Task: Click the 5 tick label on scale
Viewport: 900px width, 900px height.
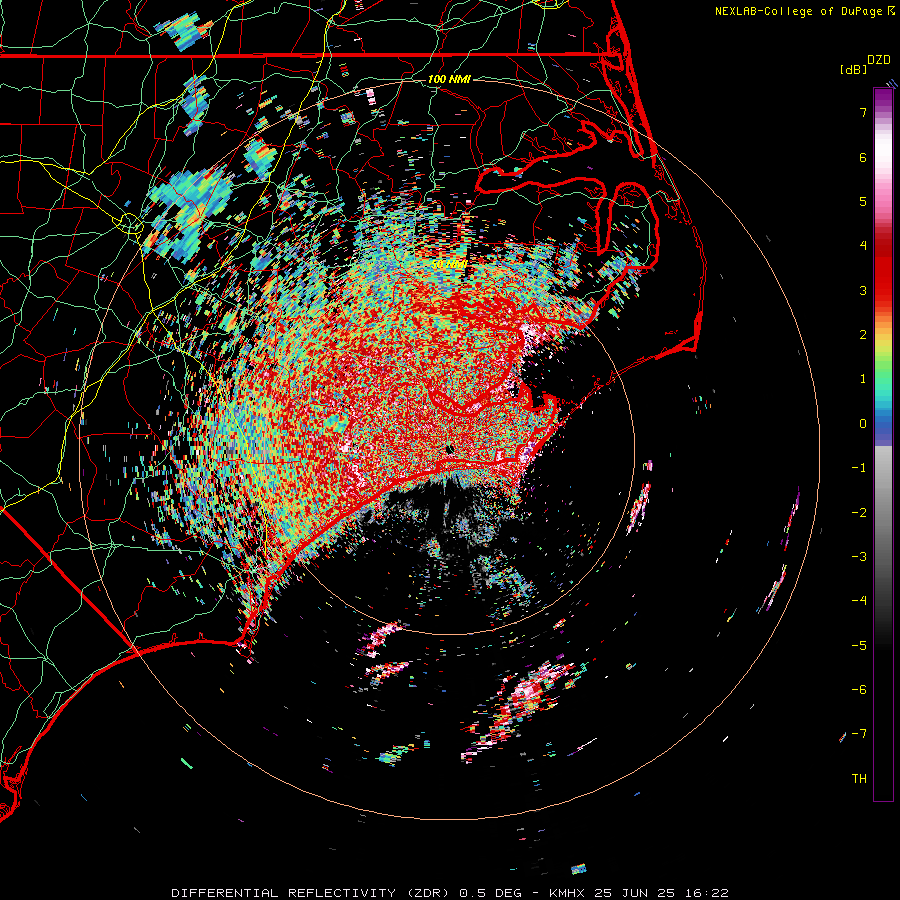Action: coord(863,201)
